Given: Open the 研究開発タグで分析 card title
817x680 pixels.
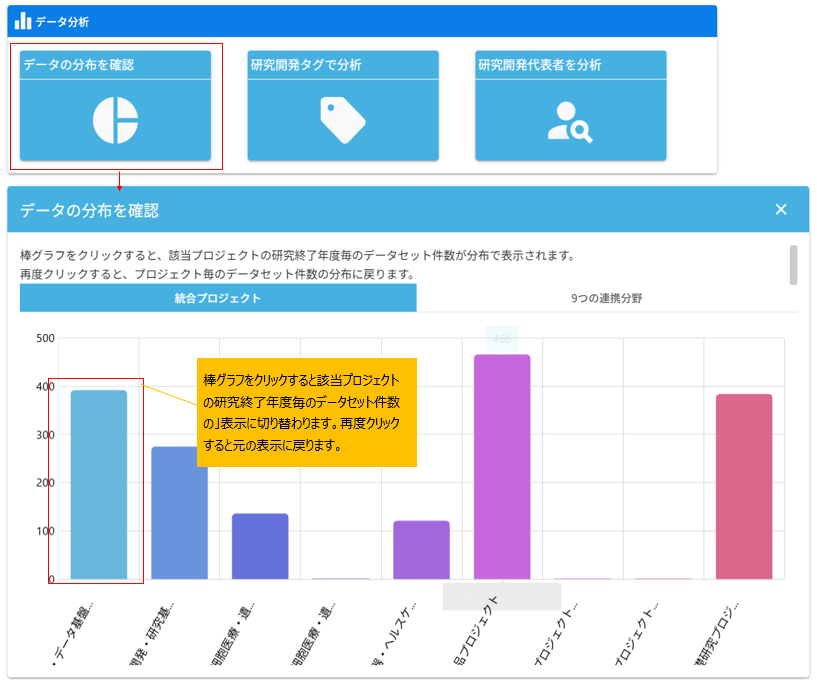Looking at the screenshot, I should (x=305, y=65).
